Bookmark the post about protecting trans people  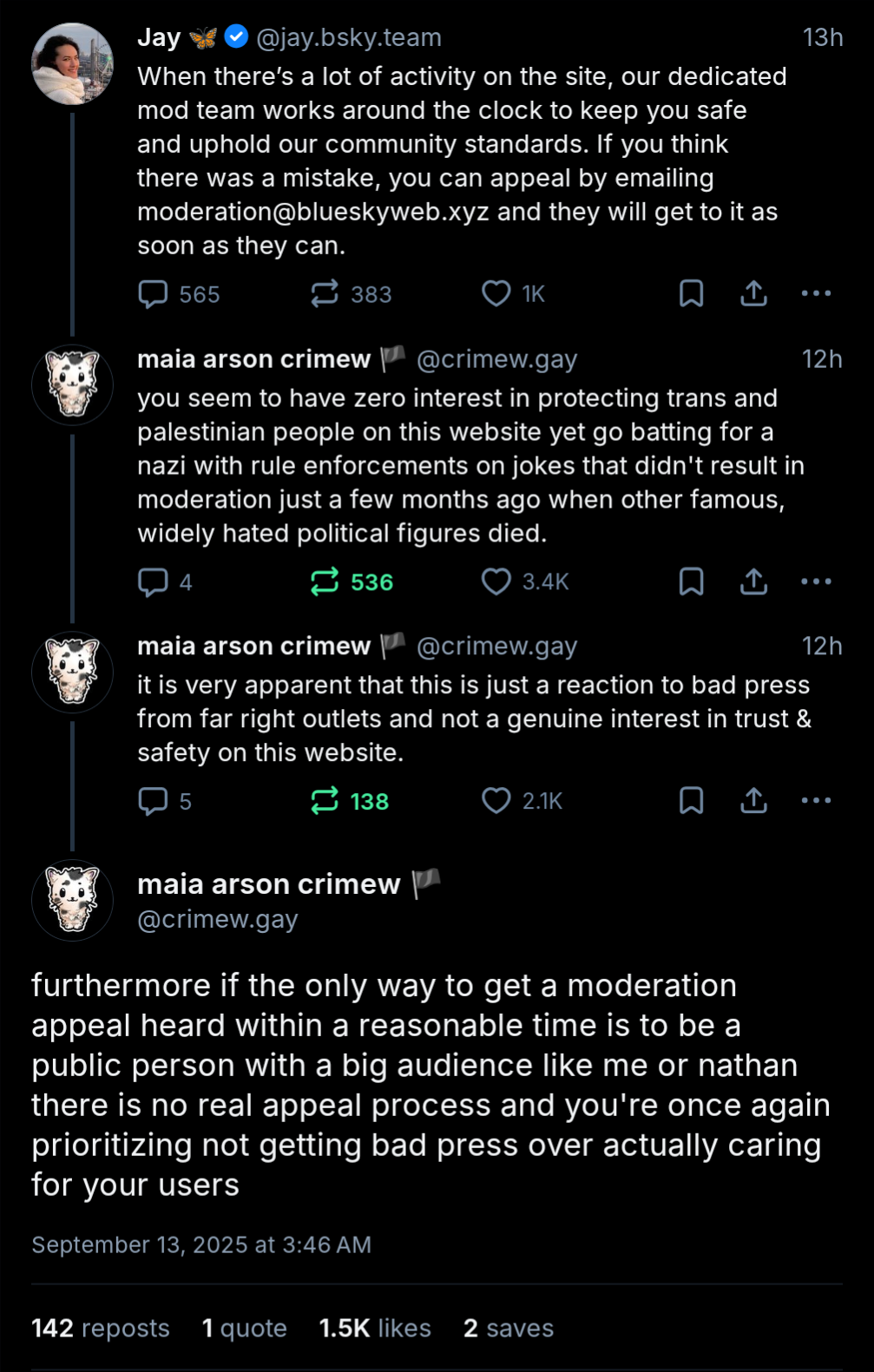coord(691,581)
